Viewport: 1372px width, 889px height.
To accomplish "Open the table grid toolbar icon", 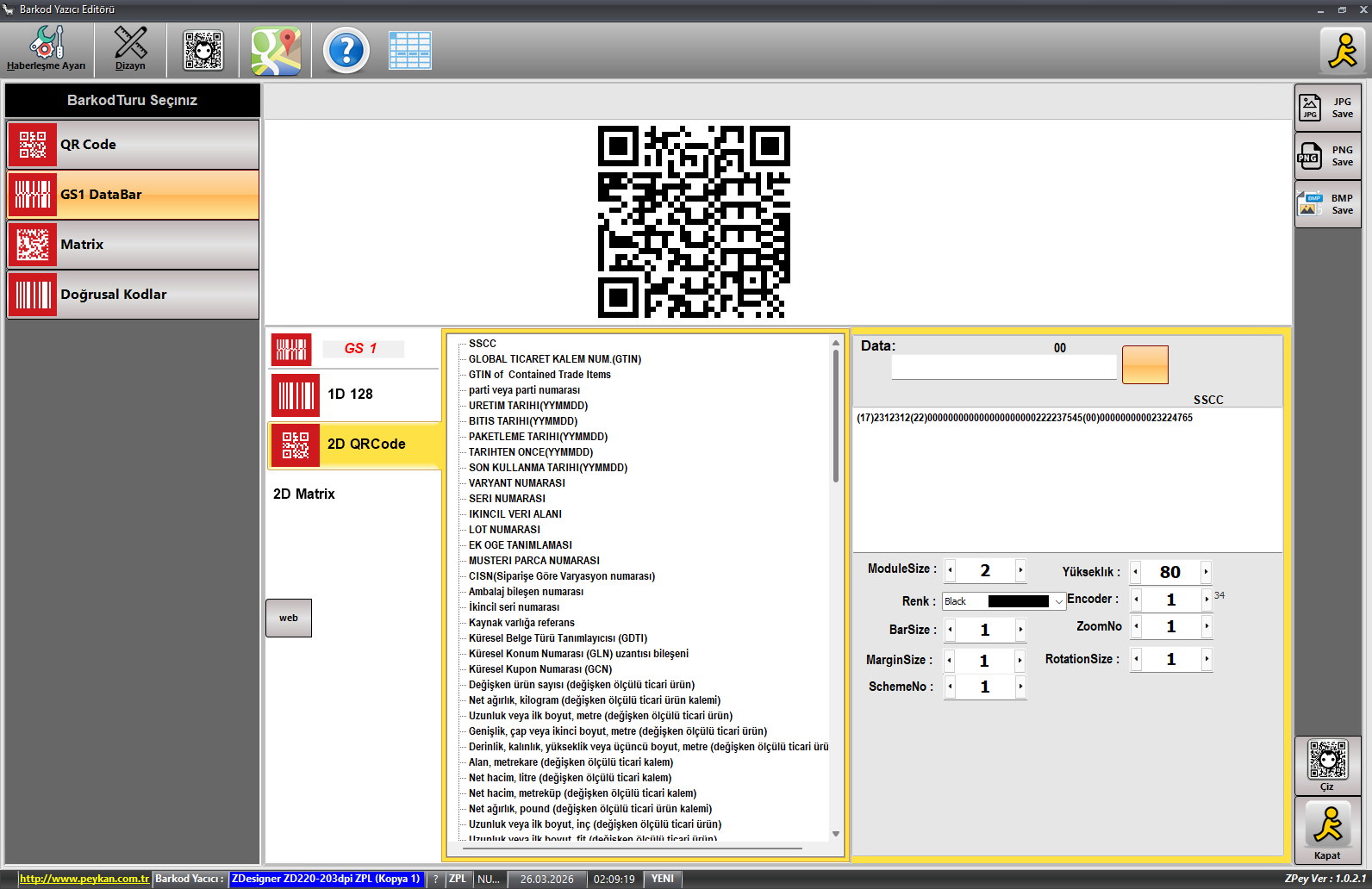I will coord(410,51).
